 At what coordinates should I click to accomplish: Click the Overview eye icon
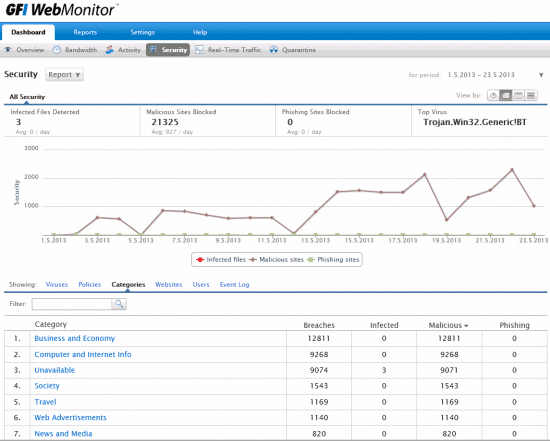point(8,50)
